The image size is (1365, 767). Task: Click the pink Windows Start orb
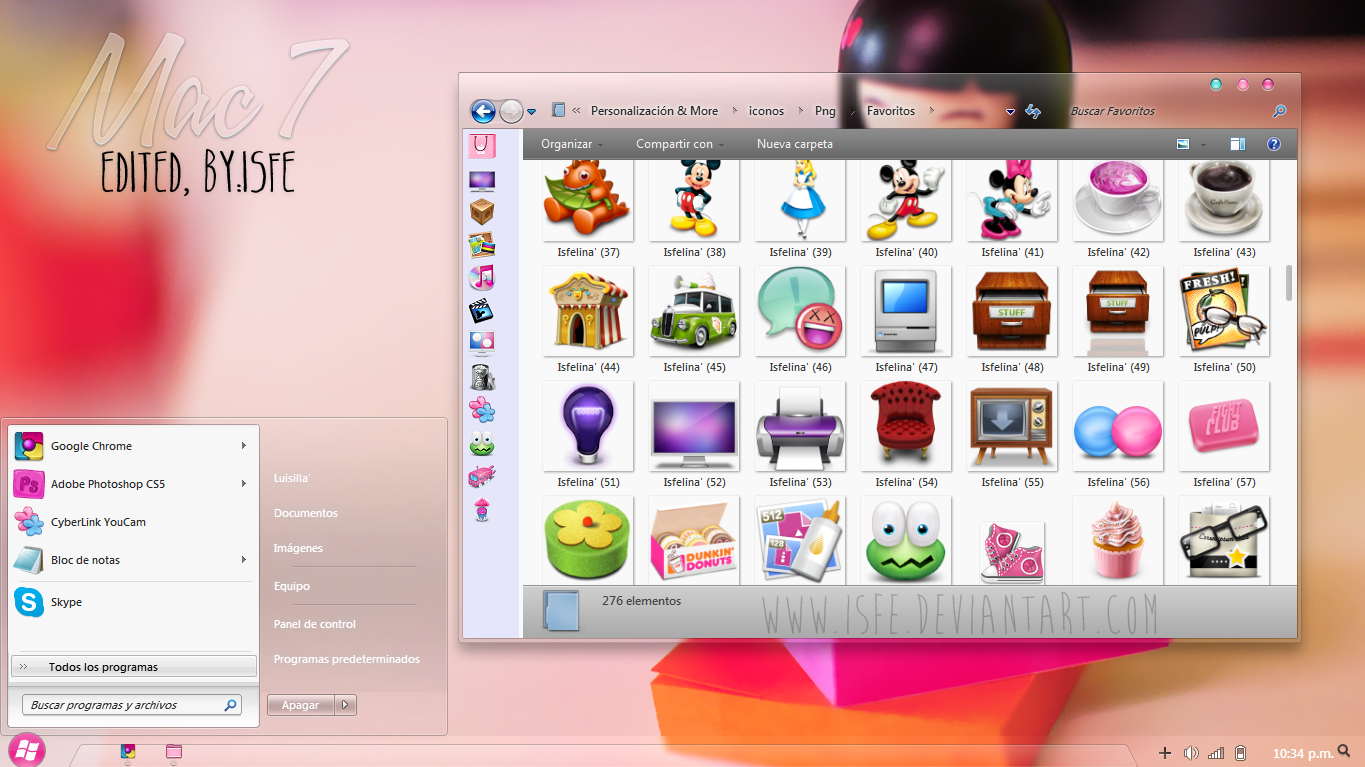pyautogui.click(x=27, y=752)
